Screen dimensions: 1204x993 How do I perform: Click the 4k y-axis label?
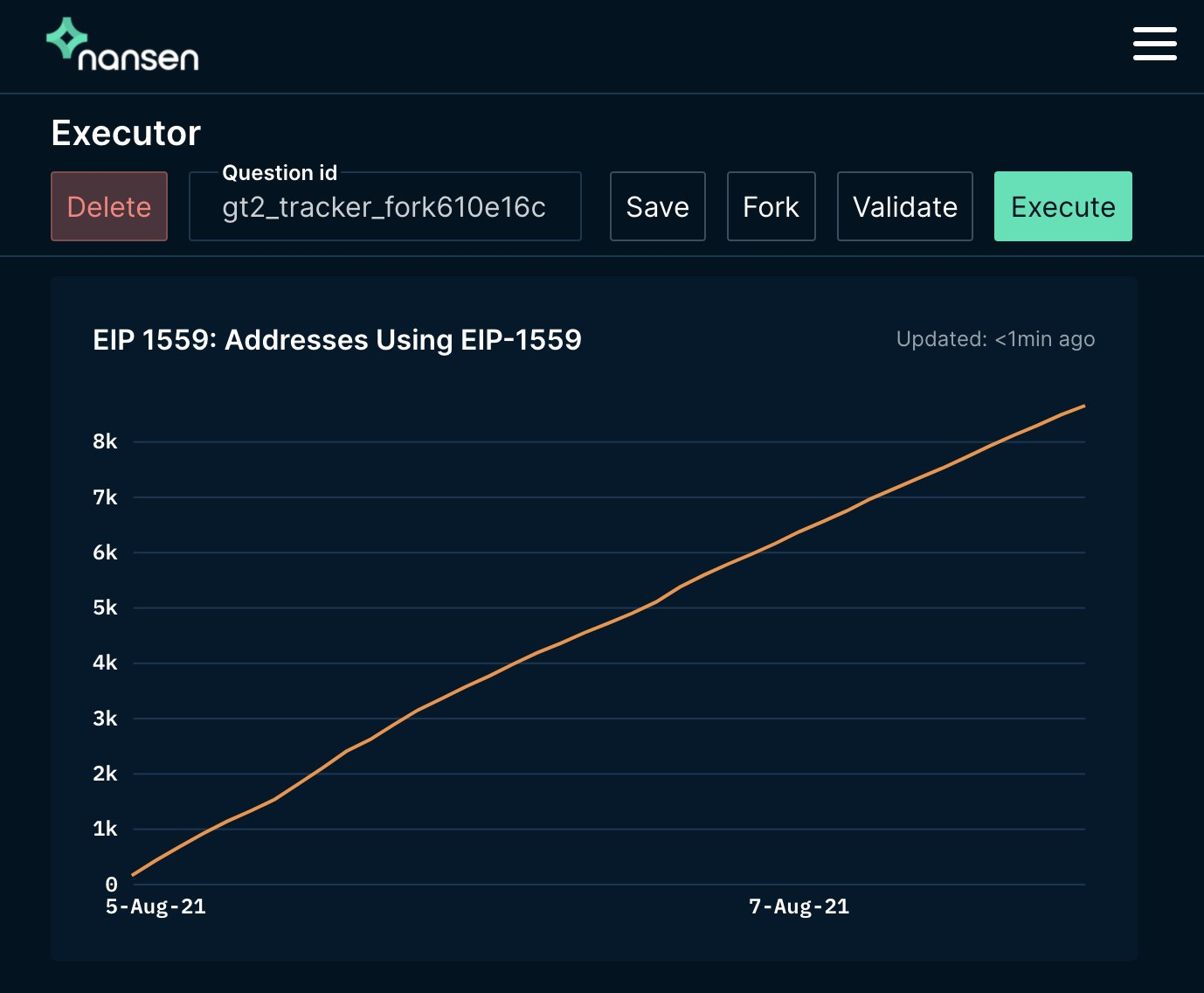(x=105, y=663)
